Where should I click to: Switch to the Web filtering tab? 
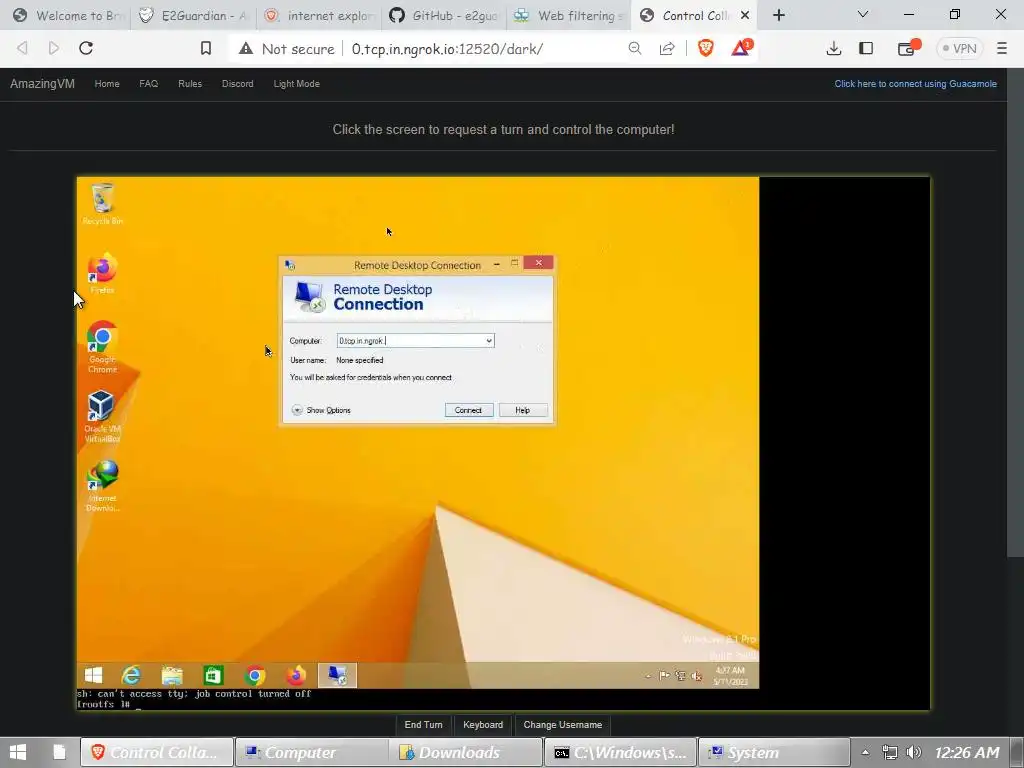(569, 15)
